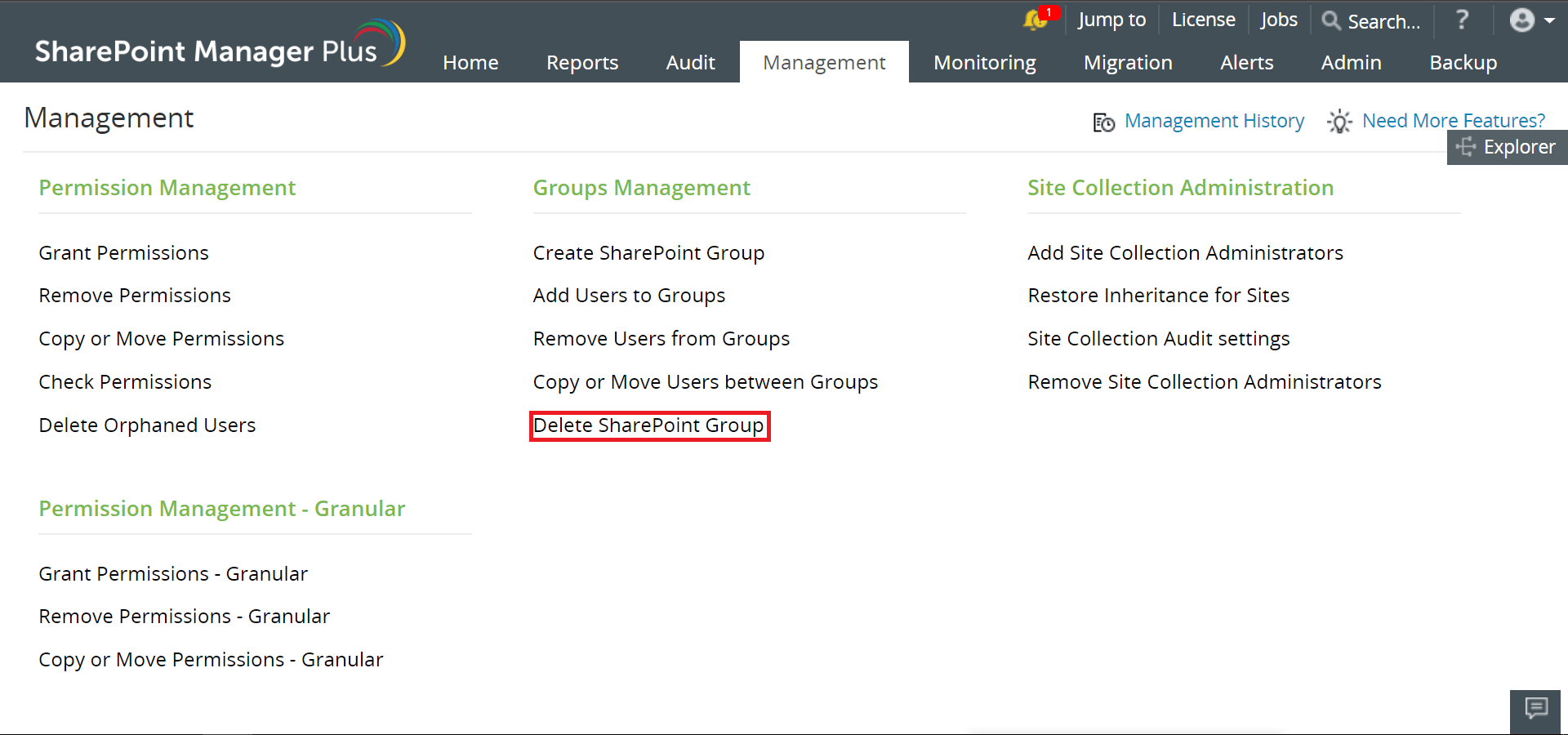
Task: Expand the account dropdown arrow
Action: [1550, 20]
